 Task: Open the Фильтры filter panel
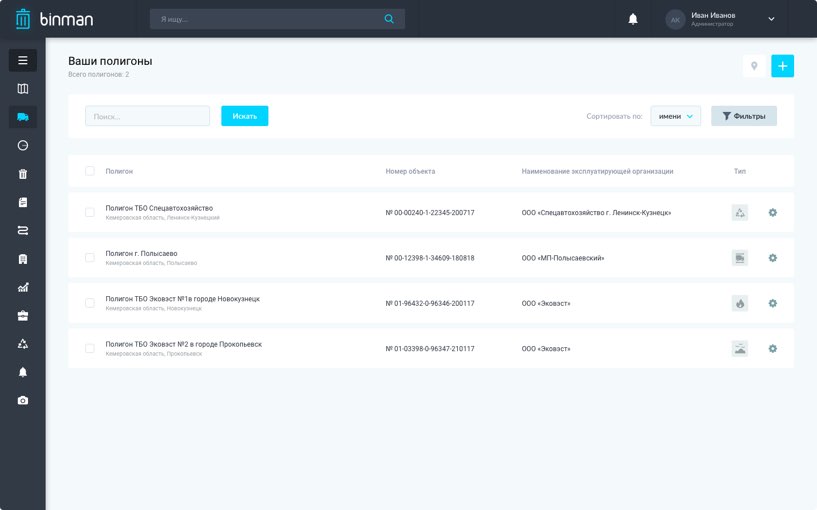tap(743, 116)
